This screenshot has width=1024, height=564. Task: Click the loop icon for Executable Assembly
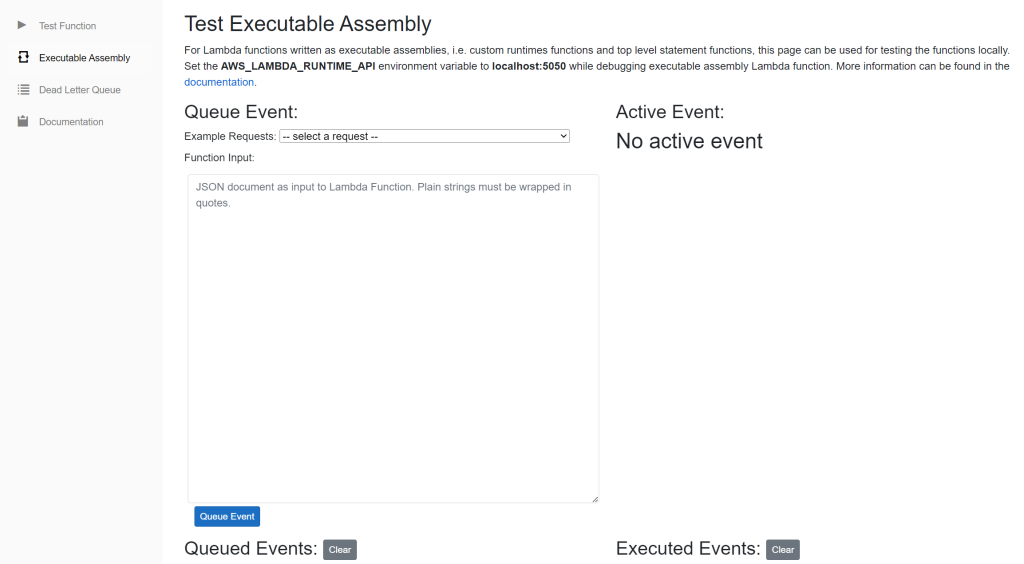point(24,57)
